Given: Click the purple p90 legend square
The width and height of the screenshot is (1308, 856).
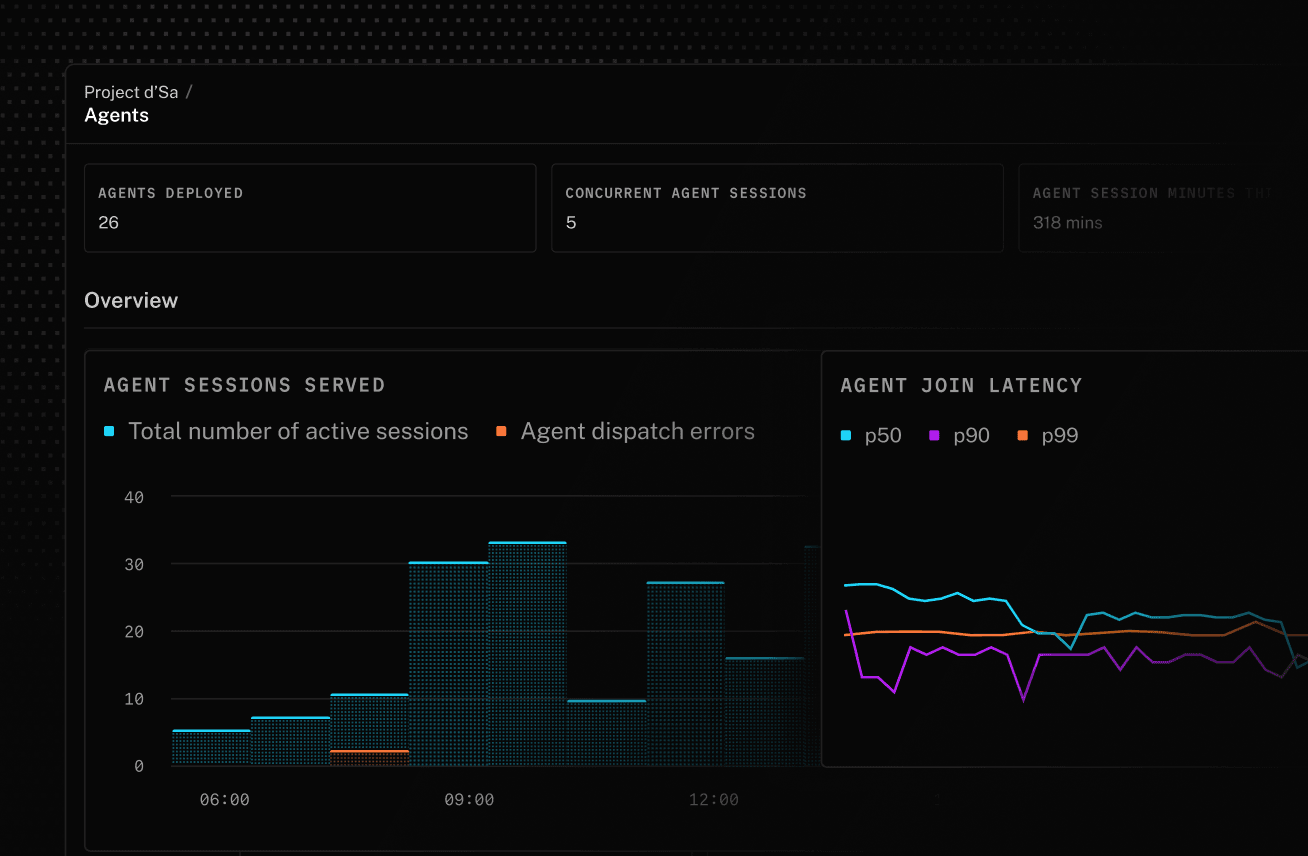Looking at the screenshot, I should click(x=934, y=436).
